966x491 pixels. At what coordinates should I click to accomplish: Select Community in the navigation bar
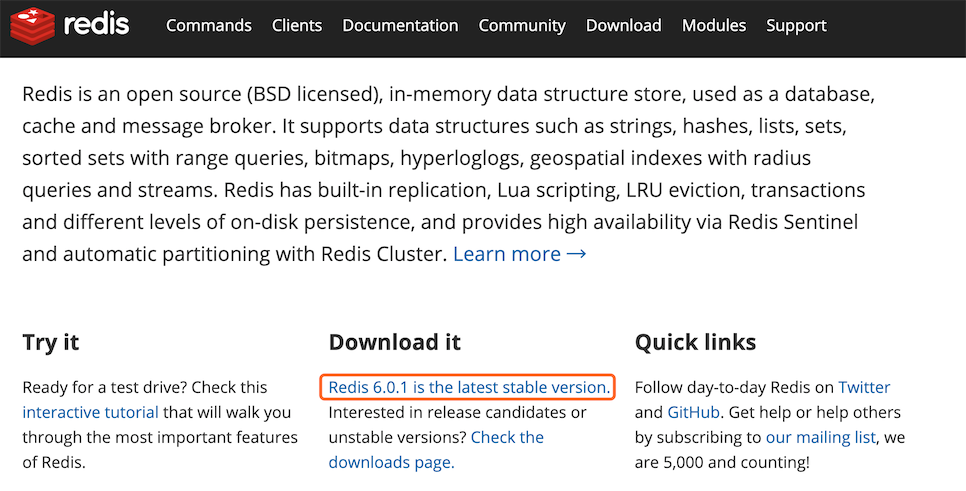click(x=522, y=25)
